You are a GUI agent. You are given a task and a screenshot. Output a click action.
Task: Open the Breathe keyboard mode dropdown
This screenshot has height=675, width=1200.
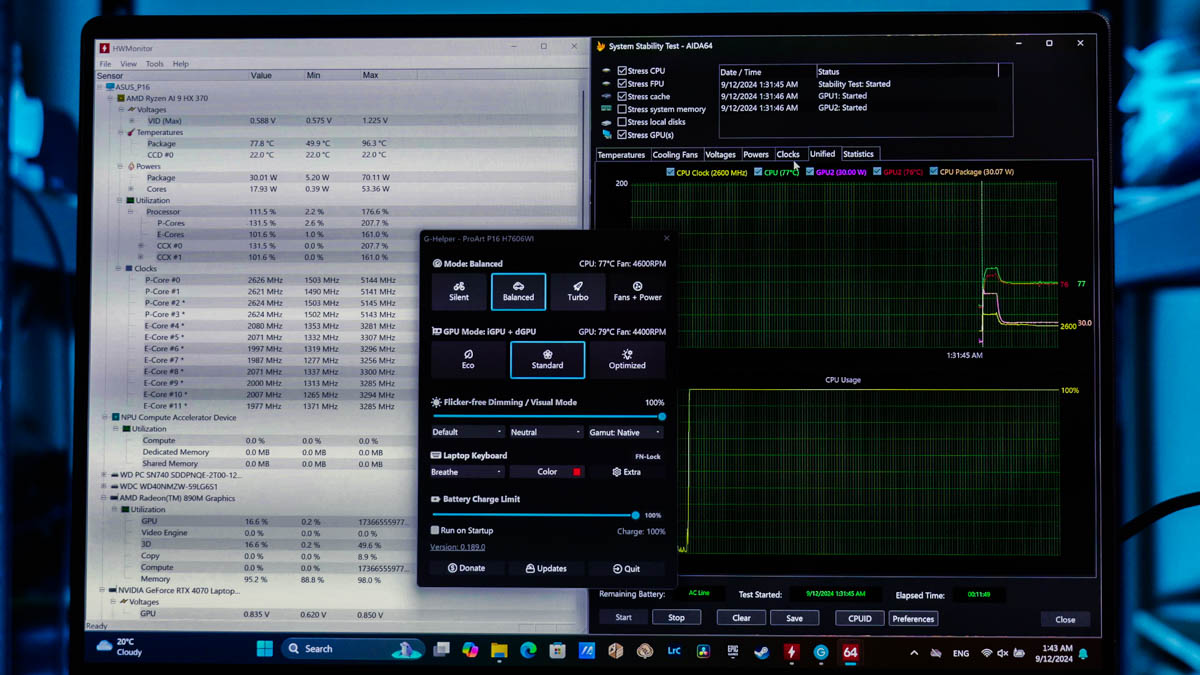pos(467,472)
